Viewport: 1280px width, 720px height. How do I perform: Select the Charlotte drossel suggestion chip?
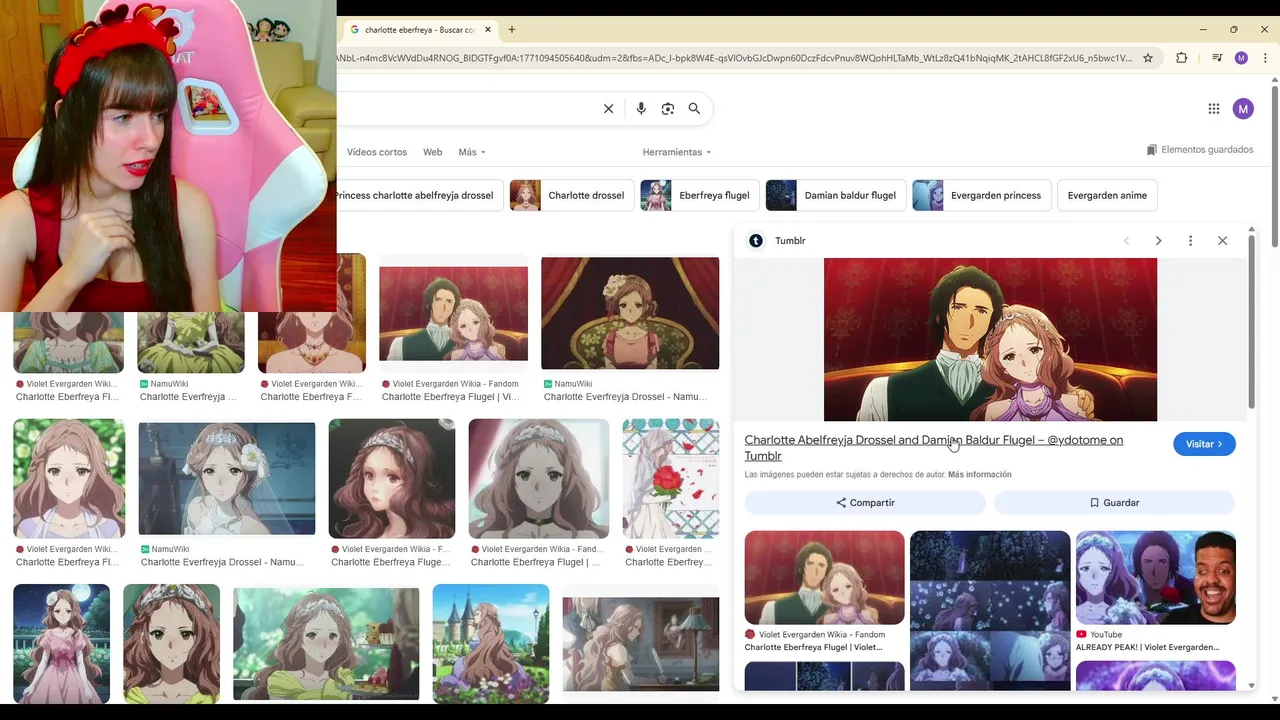pos(571,195)
